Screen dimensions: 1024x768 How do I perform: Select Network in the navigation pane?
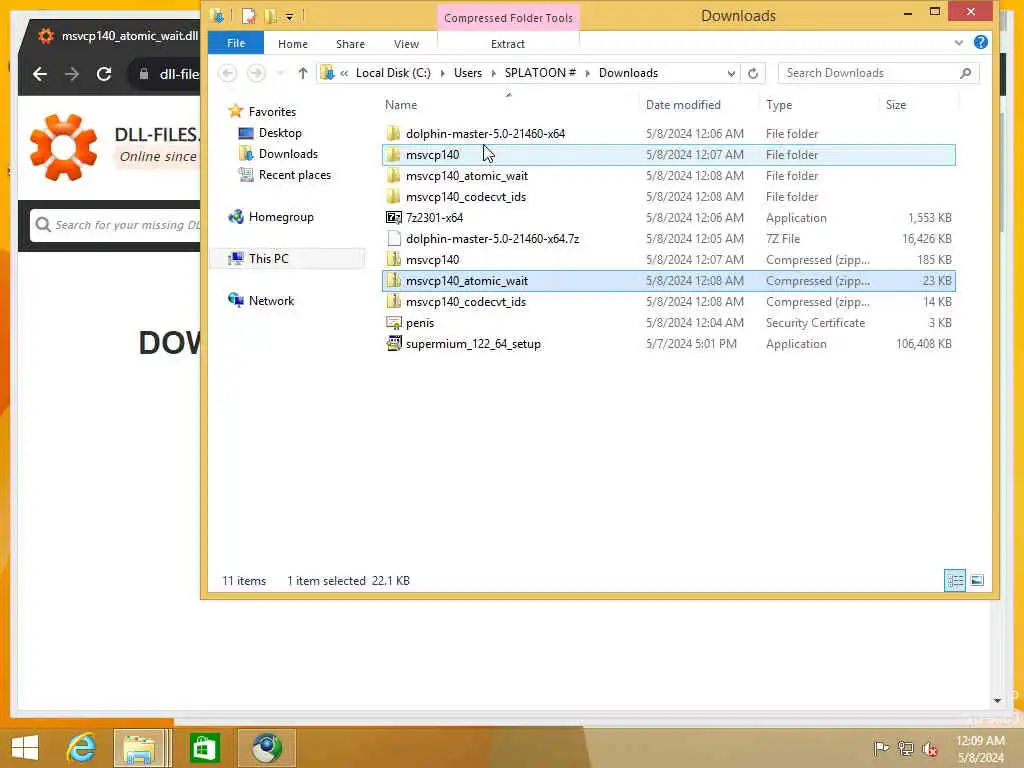[x=271, y=300]
